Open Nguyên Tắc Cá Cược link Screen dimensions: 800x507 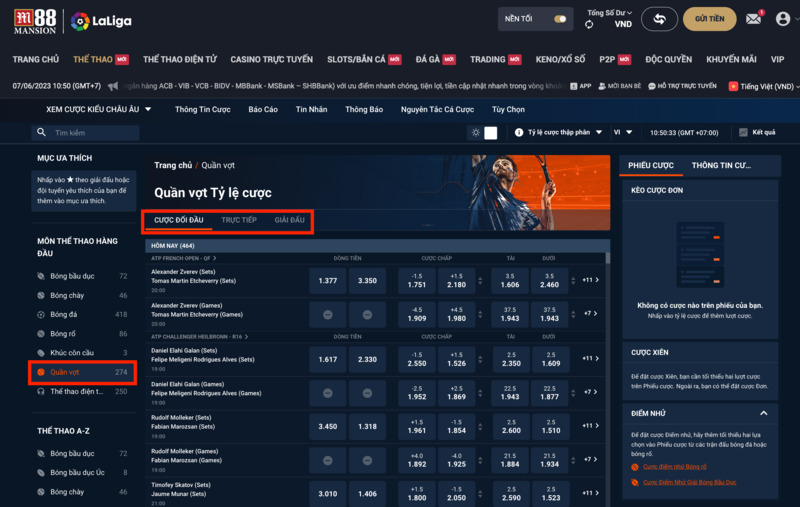point(437,109)
